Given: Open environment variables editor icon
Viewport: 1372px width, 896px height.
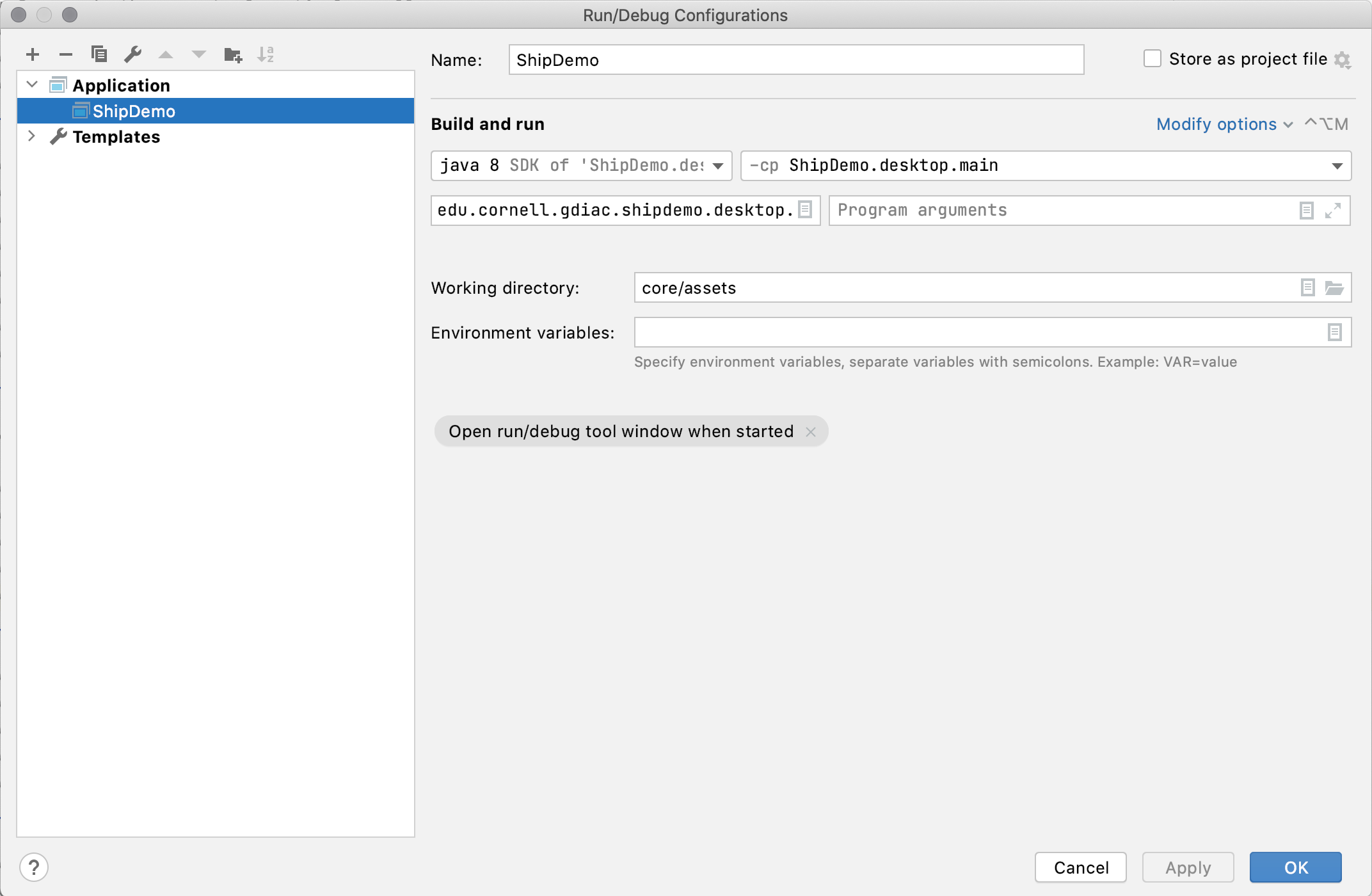Looking at the screenshot, I should (1334, 333).
